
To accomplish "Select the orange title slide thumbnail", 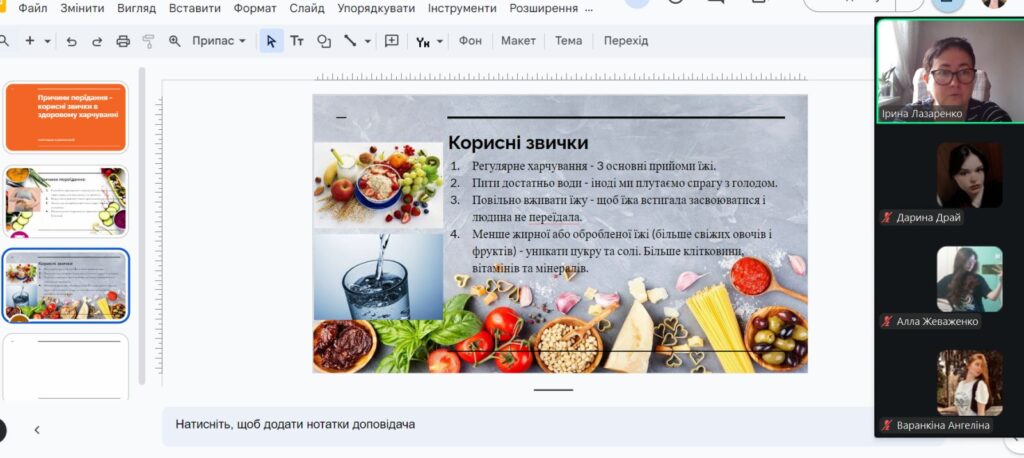I will pos(66,117).
